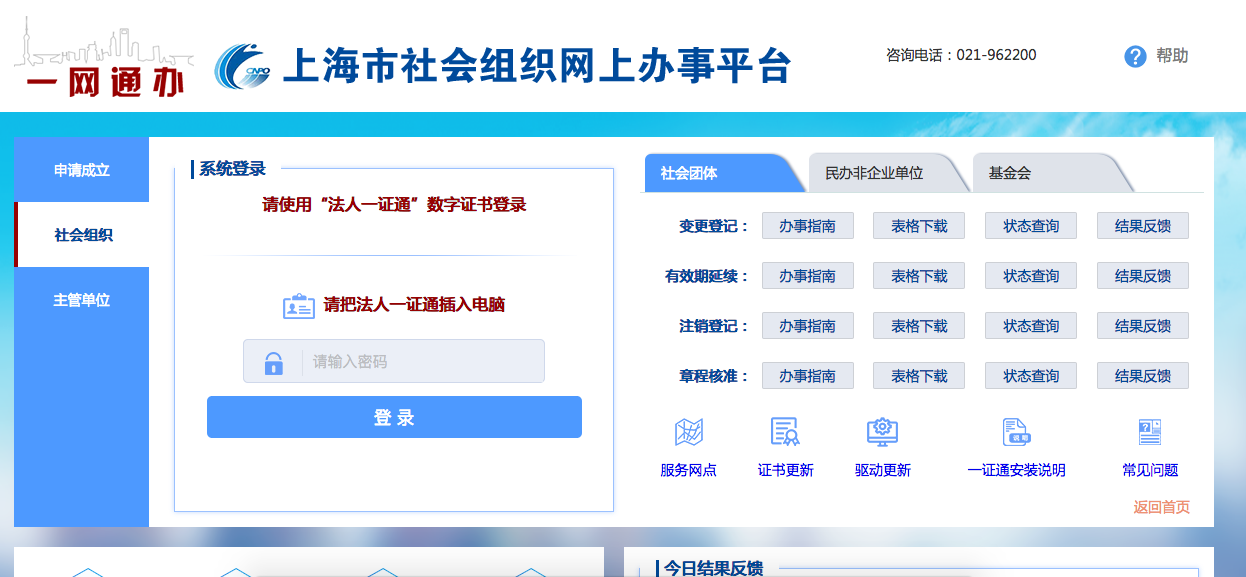
Task: Click the 登录 button
Action: coord(394,417)
